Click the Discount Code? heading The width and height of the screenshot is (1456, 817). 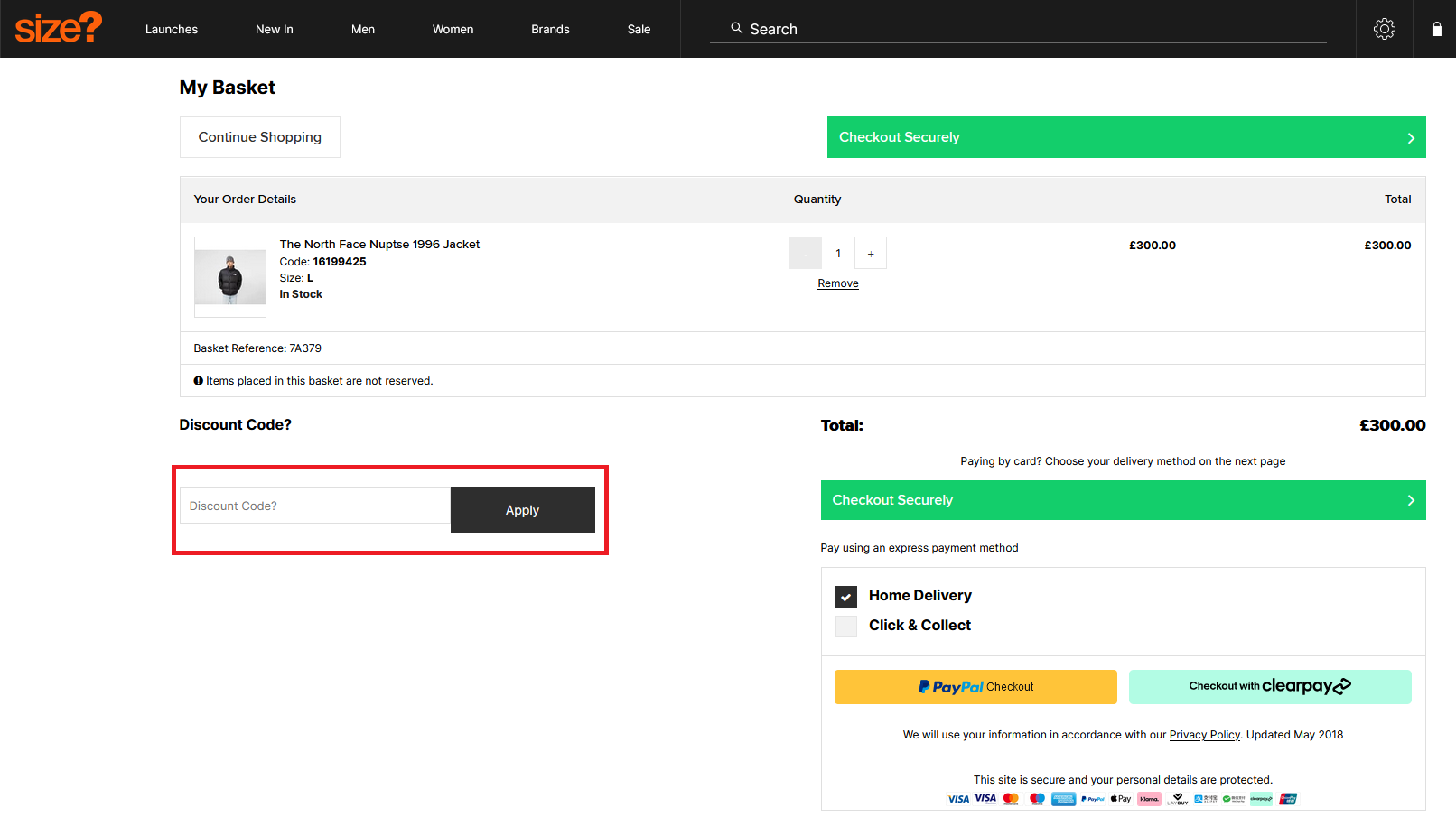pyautogui.click(x=235, y=425)
